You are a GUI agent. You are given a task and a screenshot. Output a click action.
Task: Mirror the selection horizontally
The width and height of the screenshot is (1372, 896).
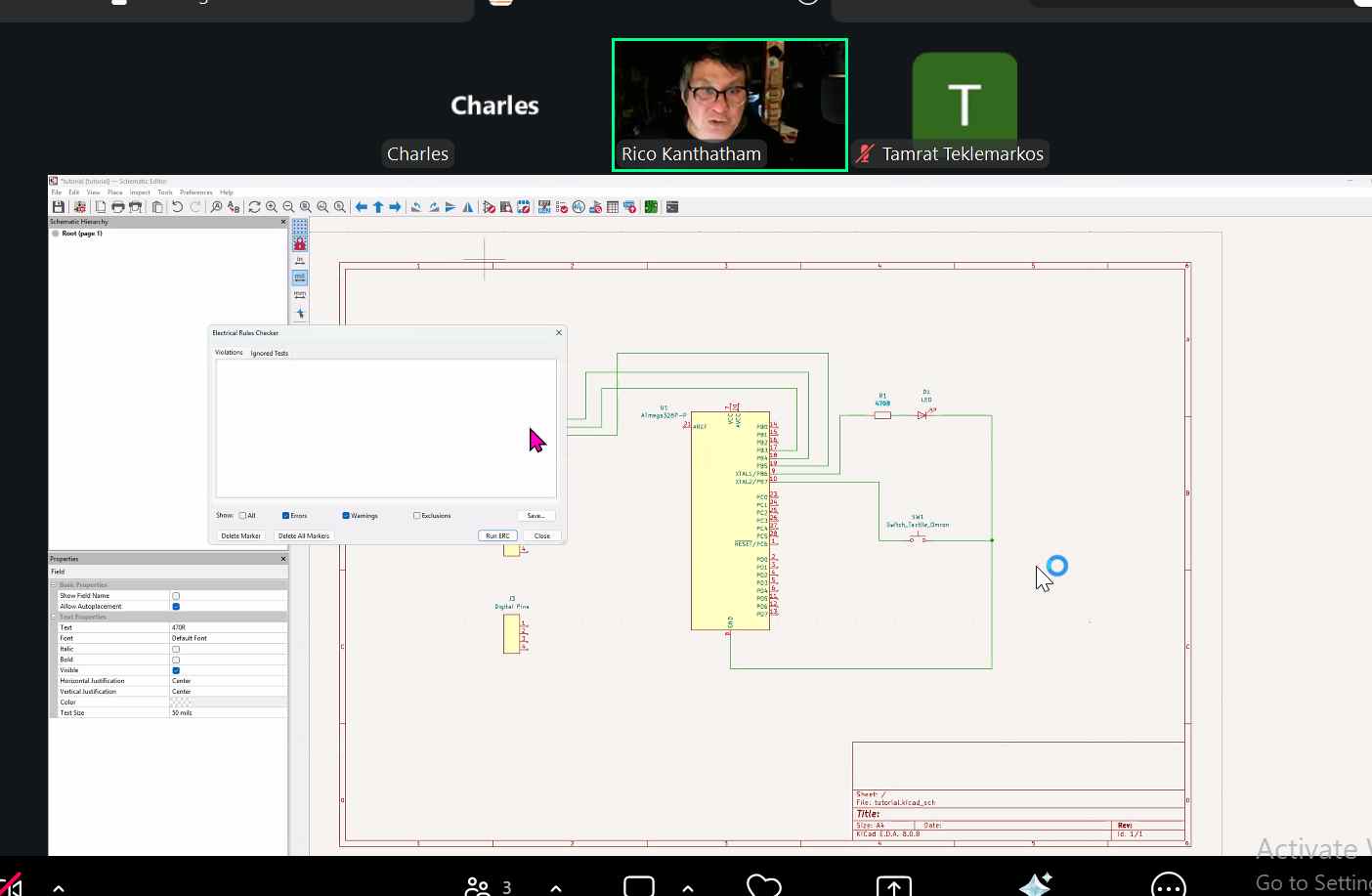pyautogui.click(x=468, y=207)
